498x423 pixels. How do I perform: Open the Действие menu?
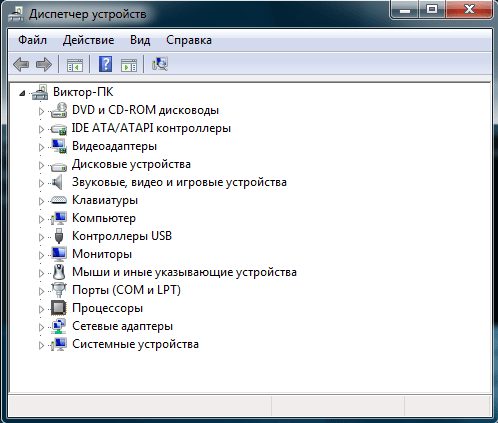pos(88,40)
